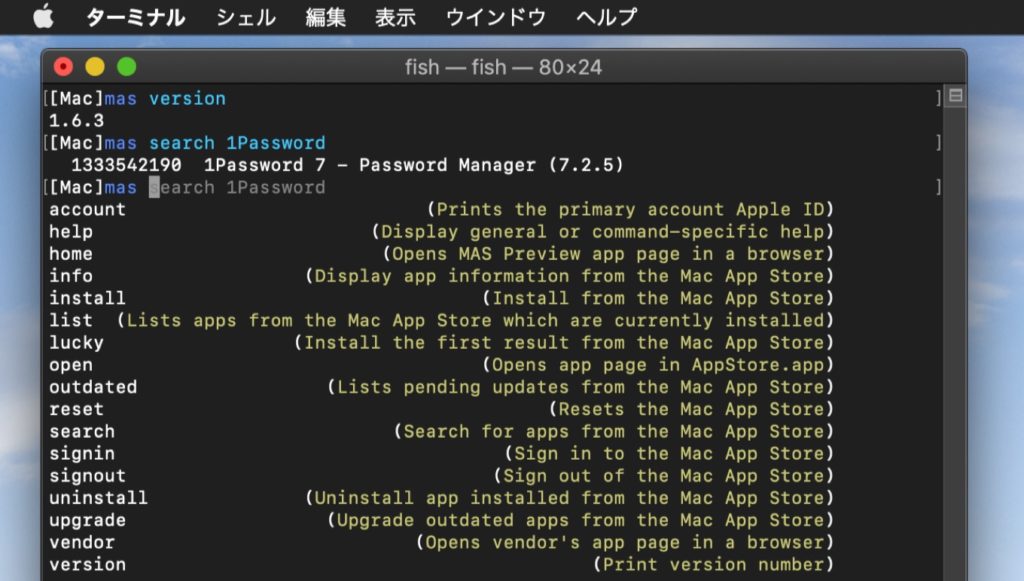Screen dimensions: 1024x581
Task: Click the '1.6.3' version output line
Action: point(76,121)
